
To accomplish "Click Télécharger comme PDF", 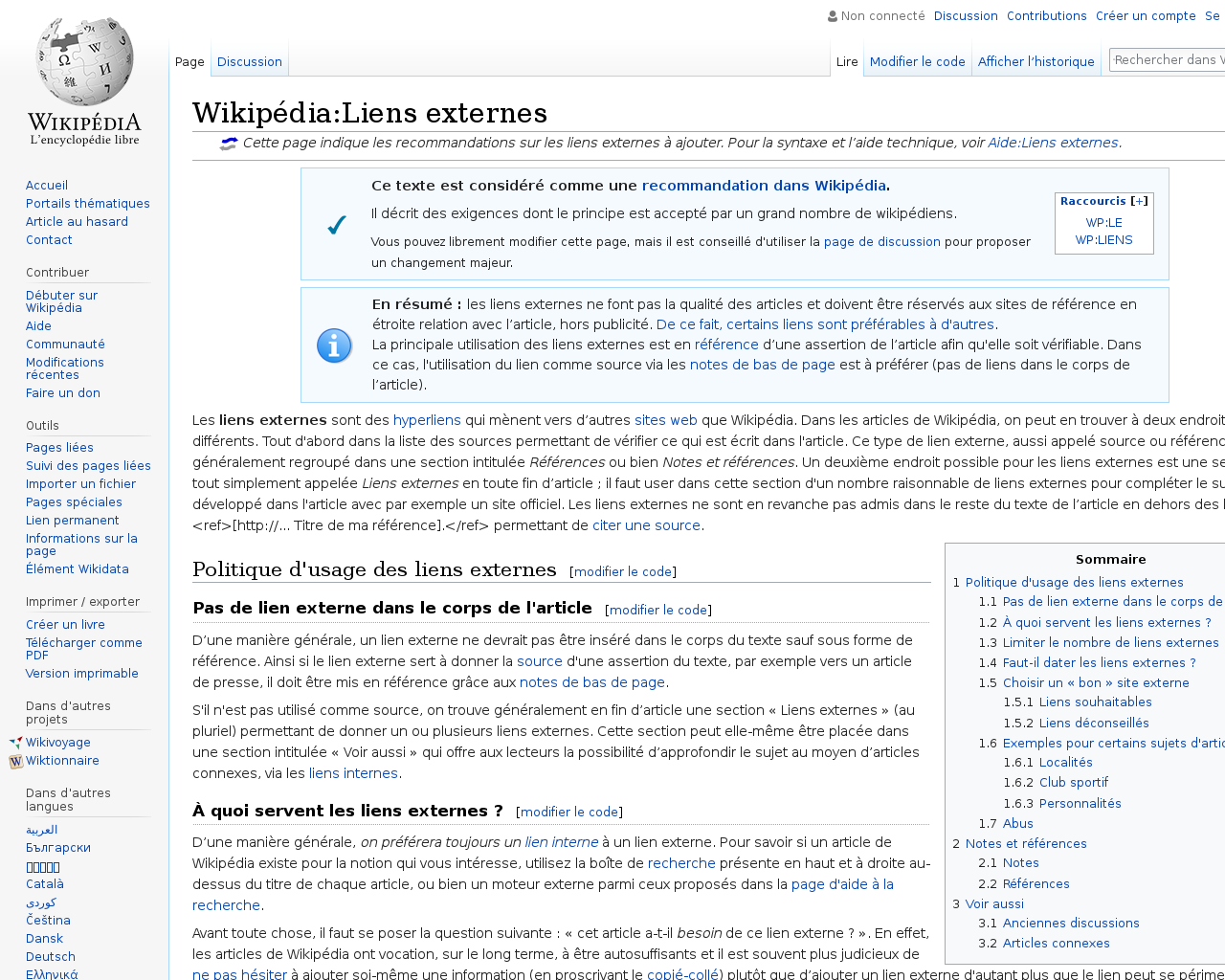I will pos(84,649).
